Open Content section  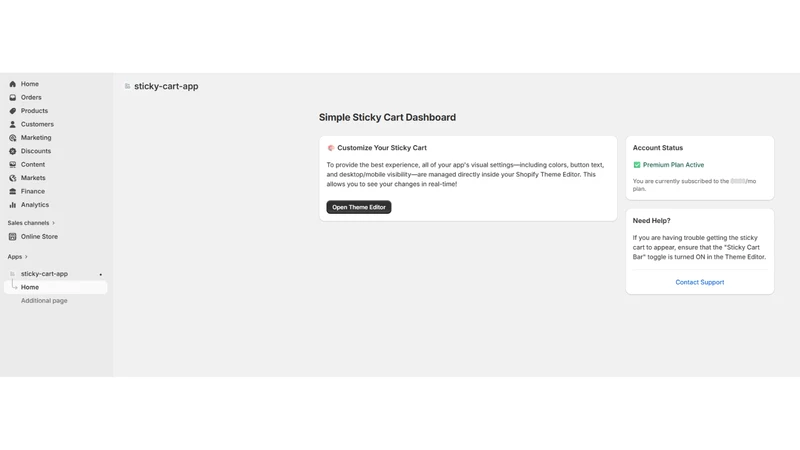[33, 164]
